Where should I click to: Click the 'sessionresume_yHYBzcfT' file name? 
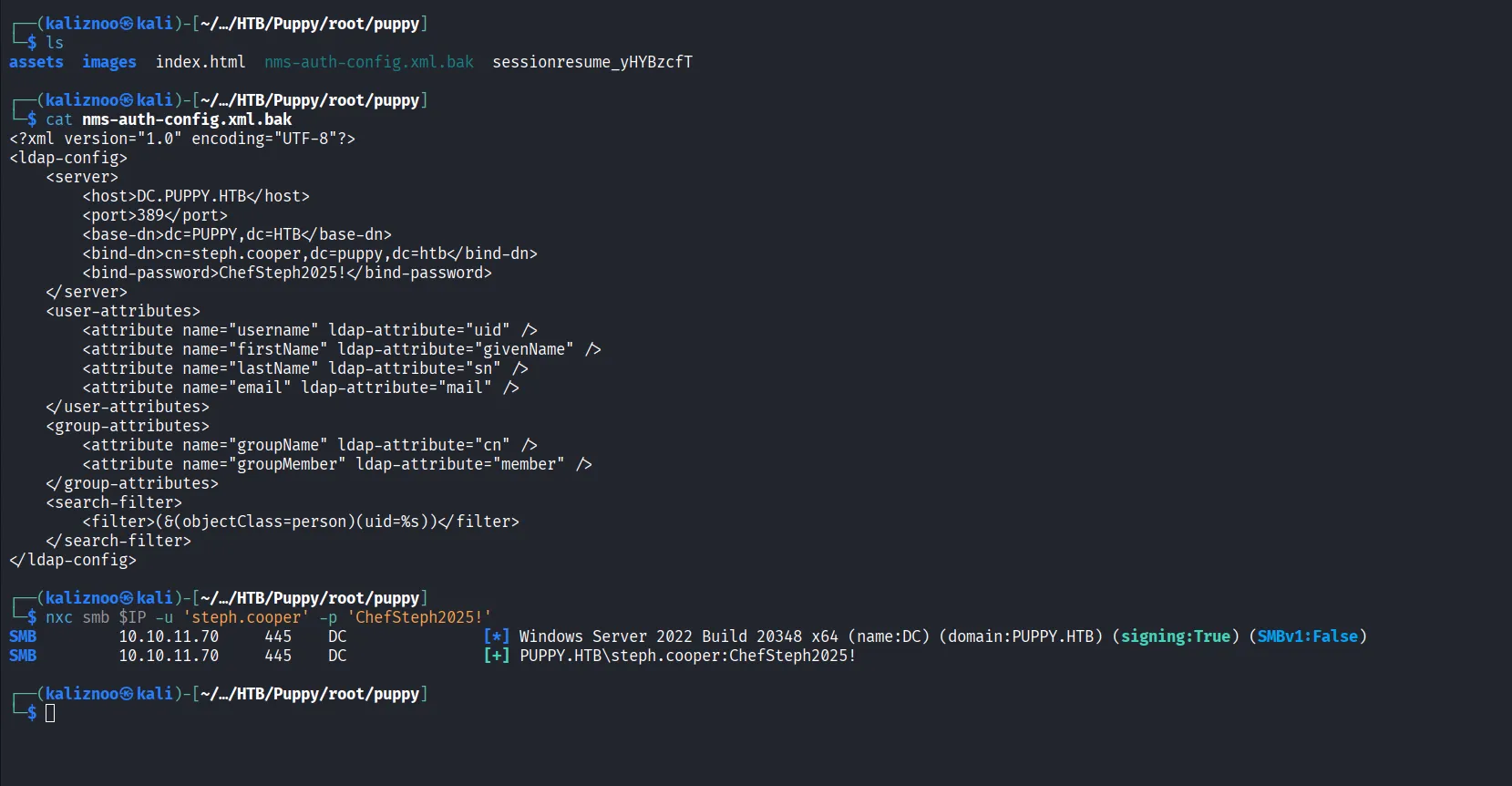[592, 62]
